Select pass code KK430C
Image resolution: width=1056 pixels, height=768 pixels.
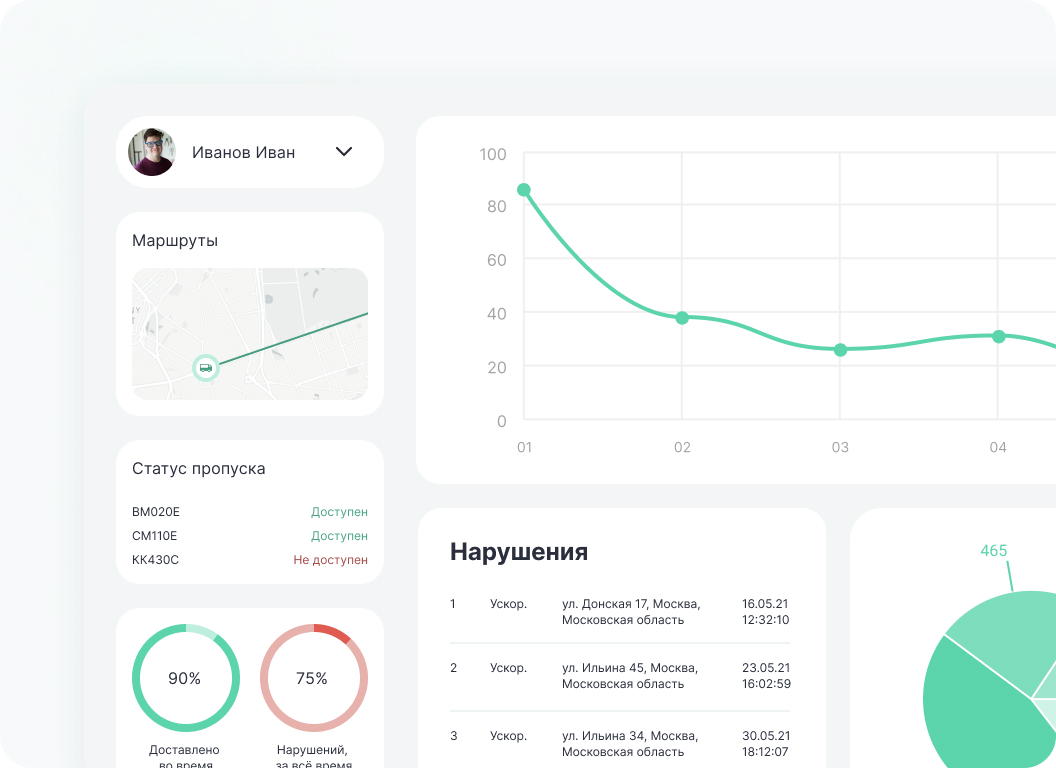coord(156,560)
